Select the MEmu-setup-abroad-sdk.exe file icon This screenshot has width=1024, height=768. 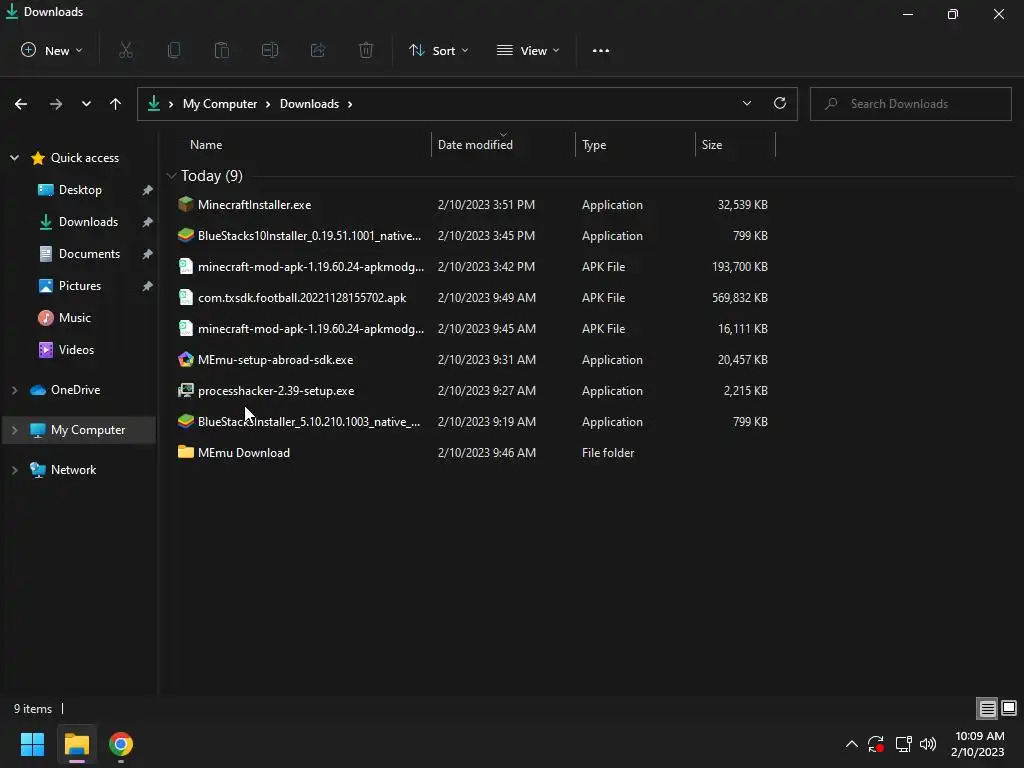pos(185,359)
